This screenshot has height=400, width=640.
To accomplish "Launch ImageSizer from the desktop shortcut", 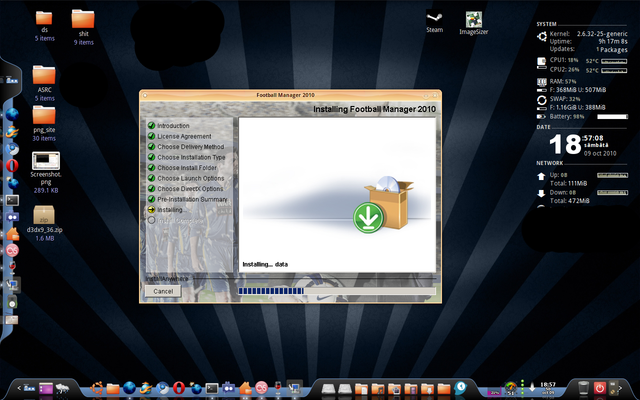I will [473, 19].
